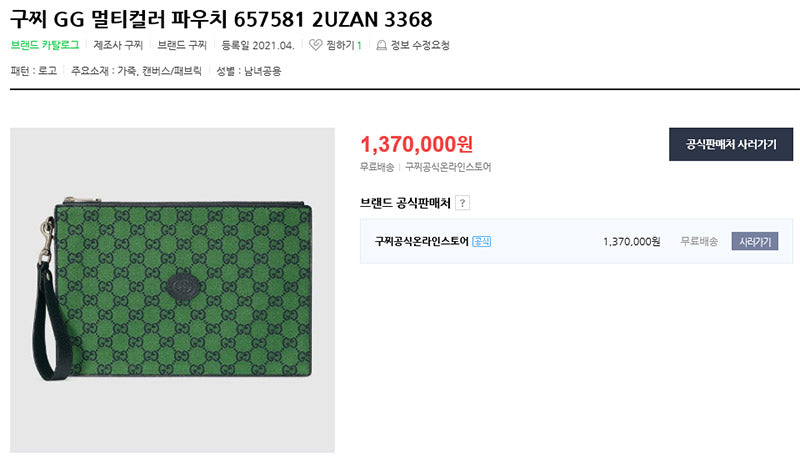
Task: Open the 브랜드 카탈로그 link
Action: pos(45,45)
